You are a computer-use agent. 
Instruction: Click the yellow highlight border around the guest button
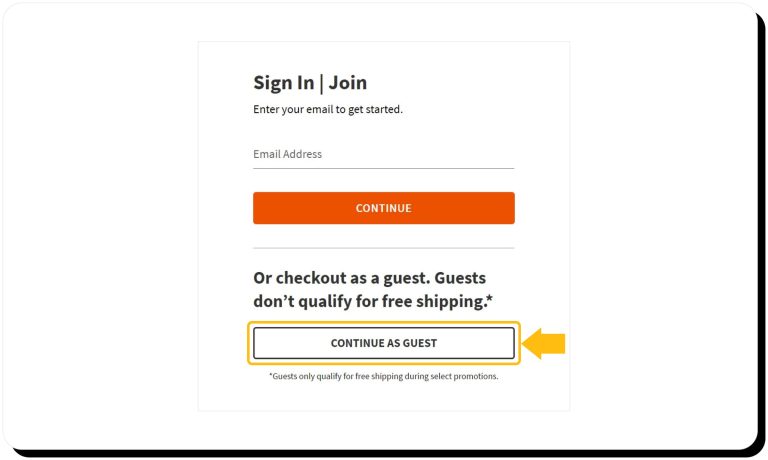click(x=383, y=323)
